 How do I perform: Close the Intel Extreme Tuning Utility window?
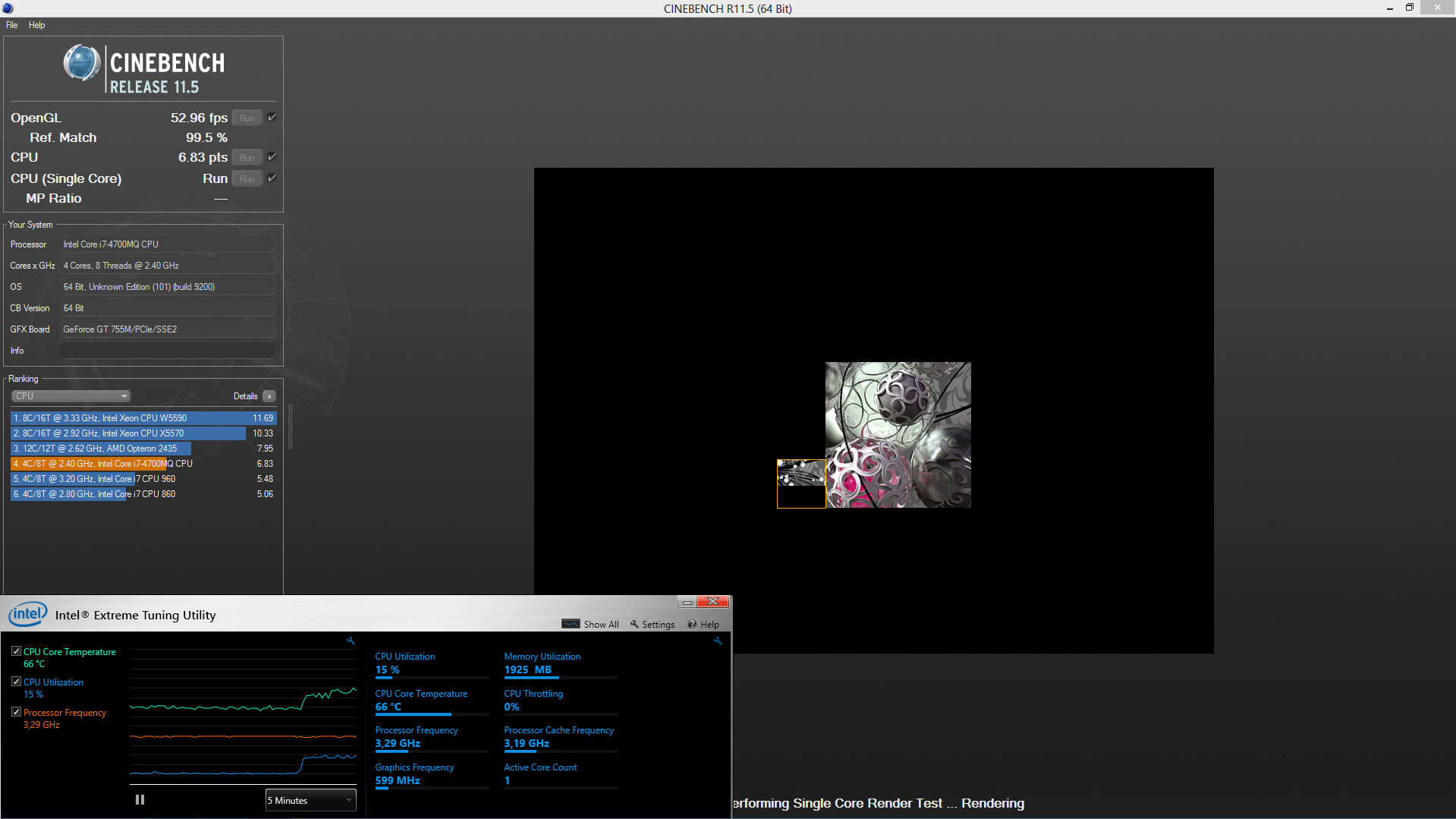[x=713, y=602]
